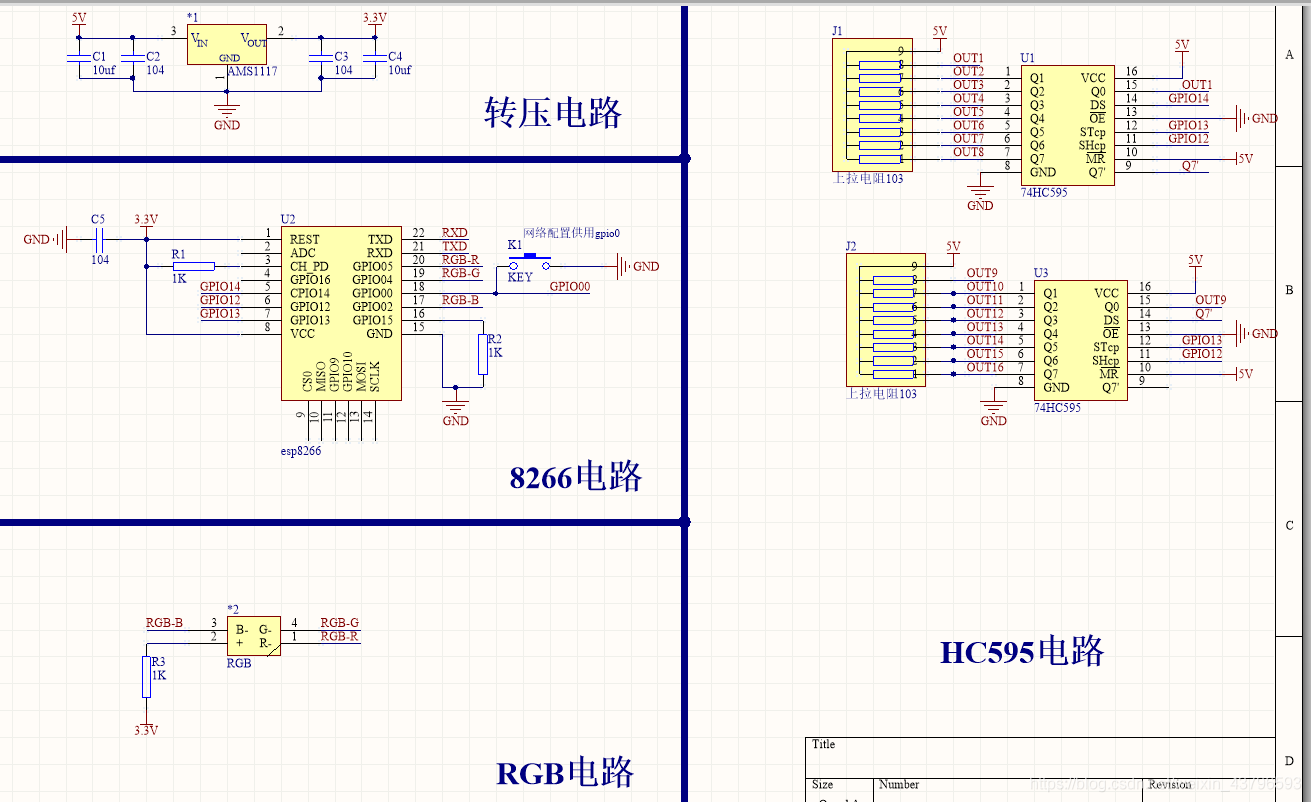Select resistor R1 connected to CH_PD
The width and height of the screenshot is (1311, 802).
pos(193,266)
